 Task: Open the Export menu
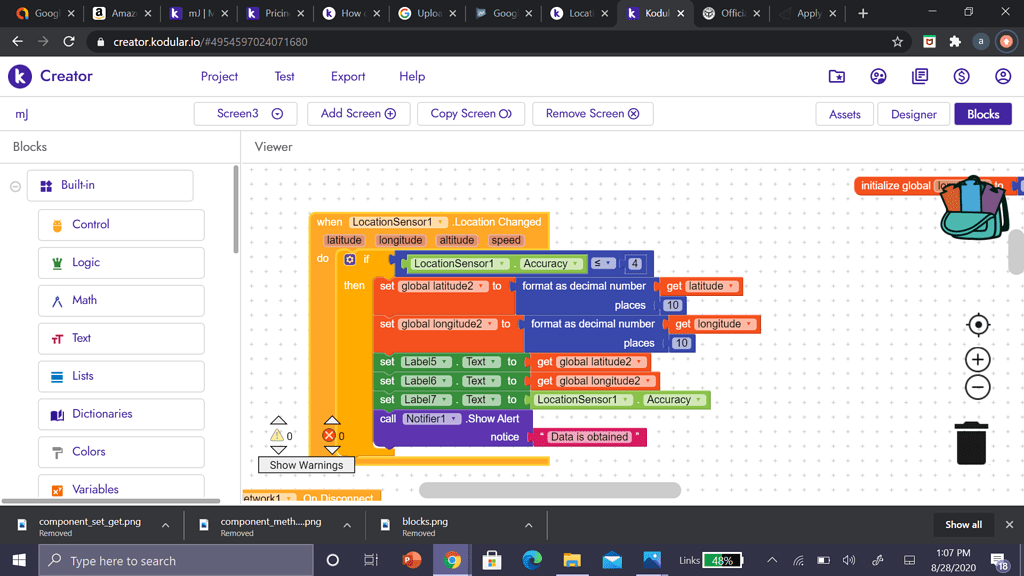pyautogui.click(x=348, y=76)
